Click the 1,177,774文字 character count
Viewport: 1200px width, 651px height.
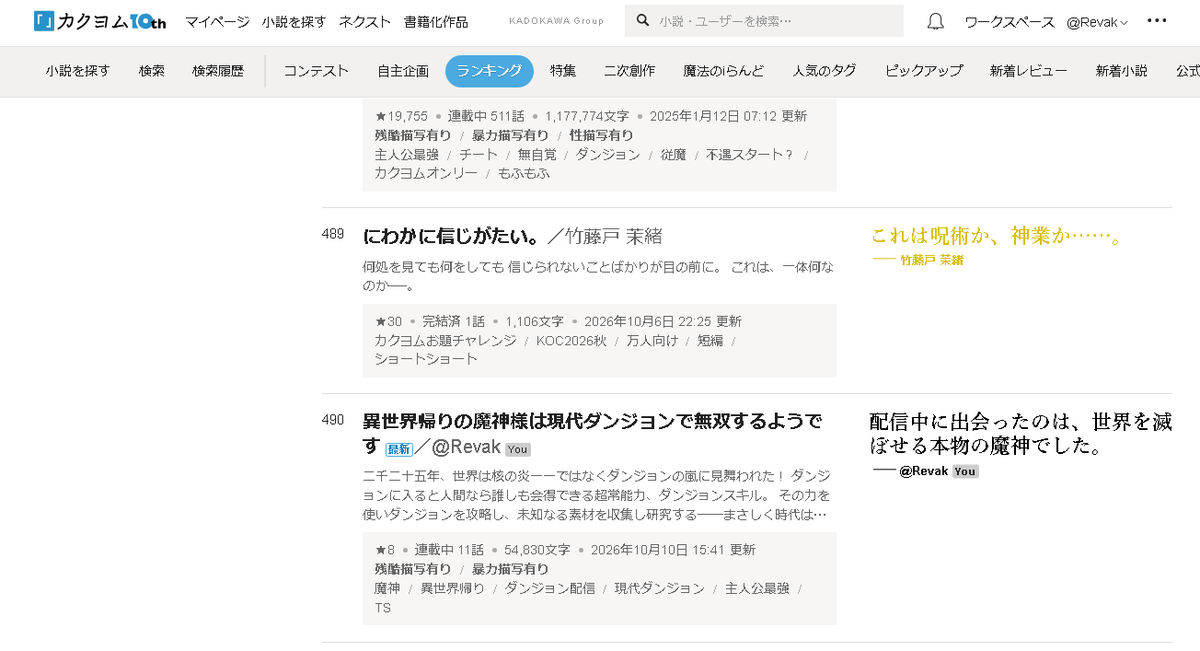[x=587, y=116]
